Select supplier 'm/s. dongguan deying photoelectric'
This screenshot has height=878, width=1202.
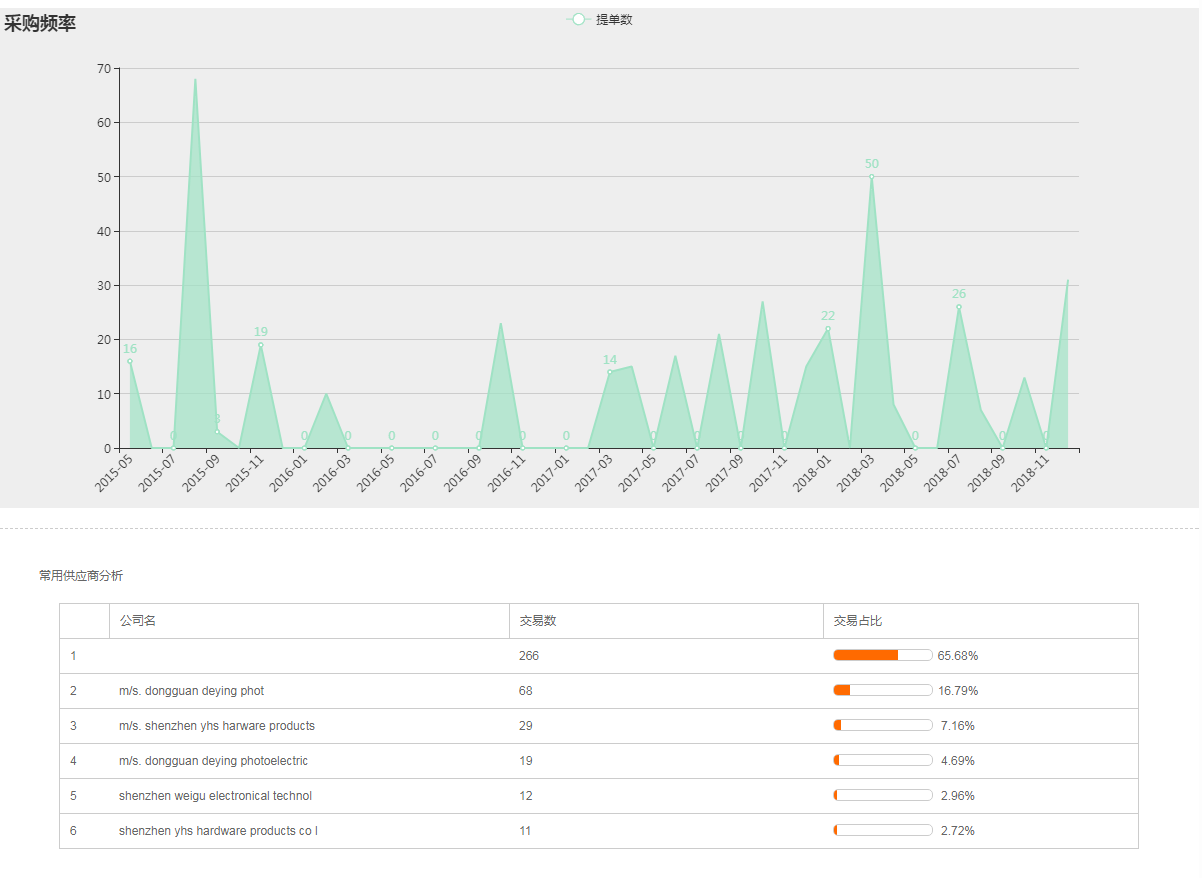214,761
